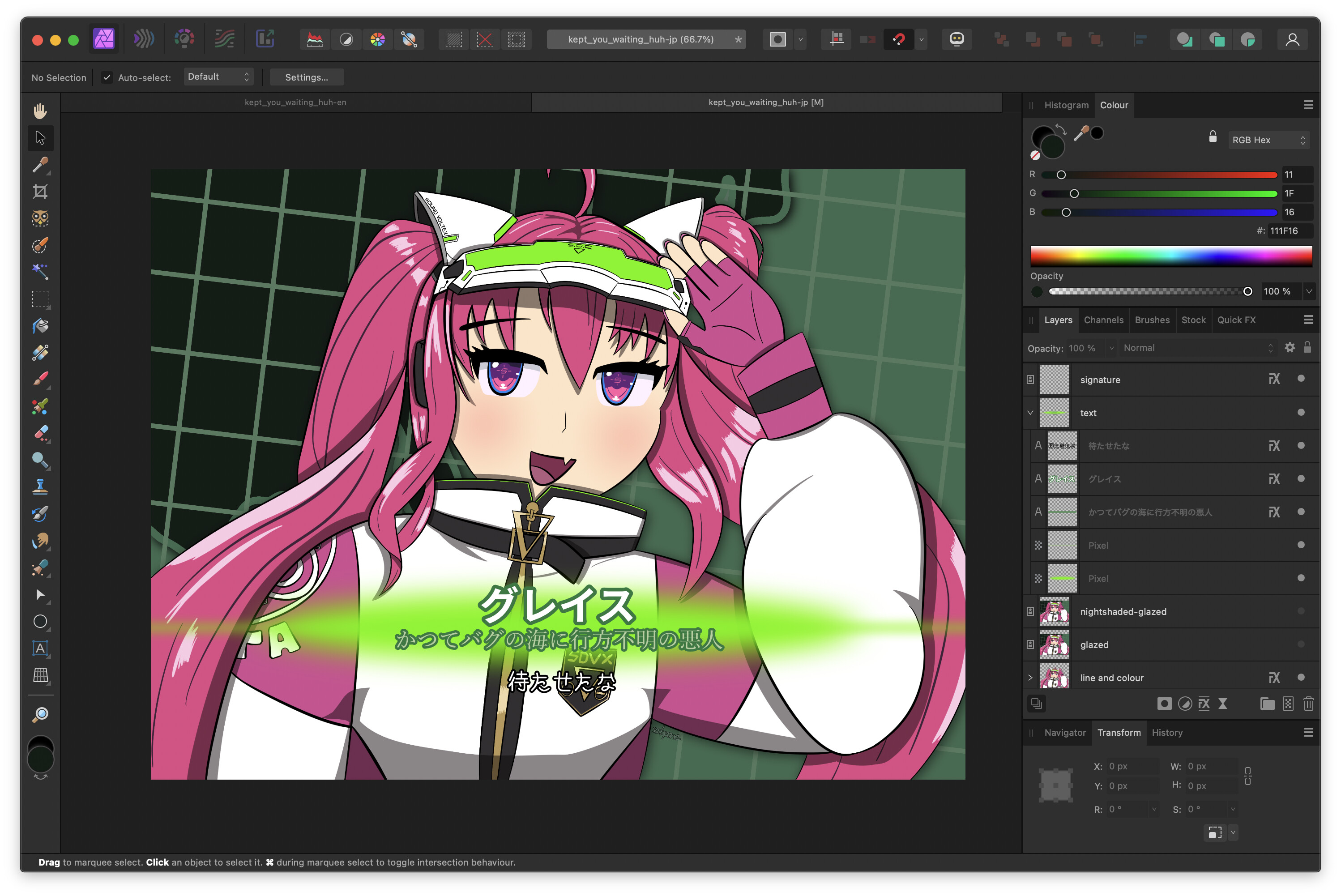Select the Artistic Text tool
The image size is (1341, 896).
click(40, 648)
